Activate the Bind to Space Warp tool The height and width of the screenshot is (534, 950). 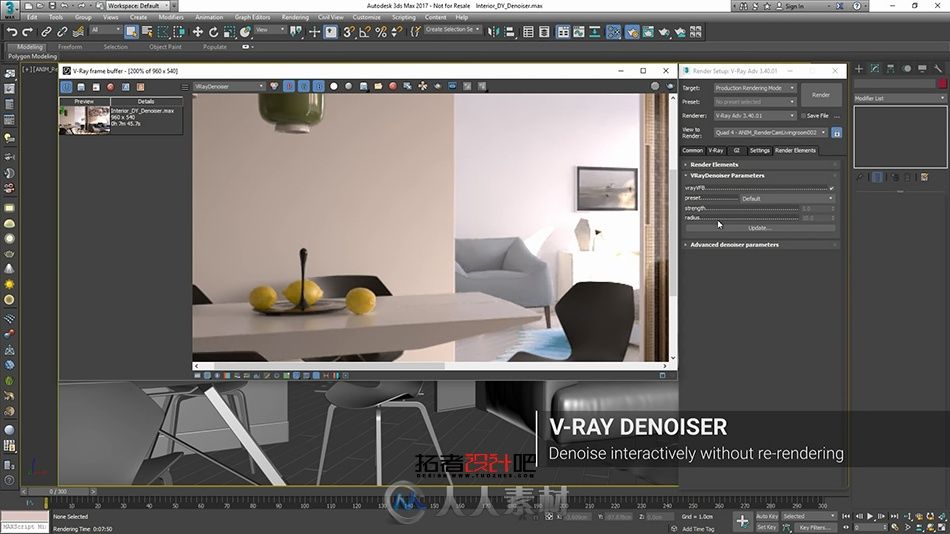click(78, 32)
